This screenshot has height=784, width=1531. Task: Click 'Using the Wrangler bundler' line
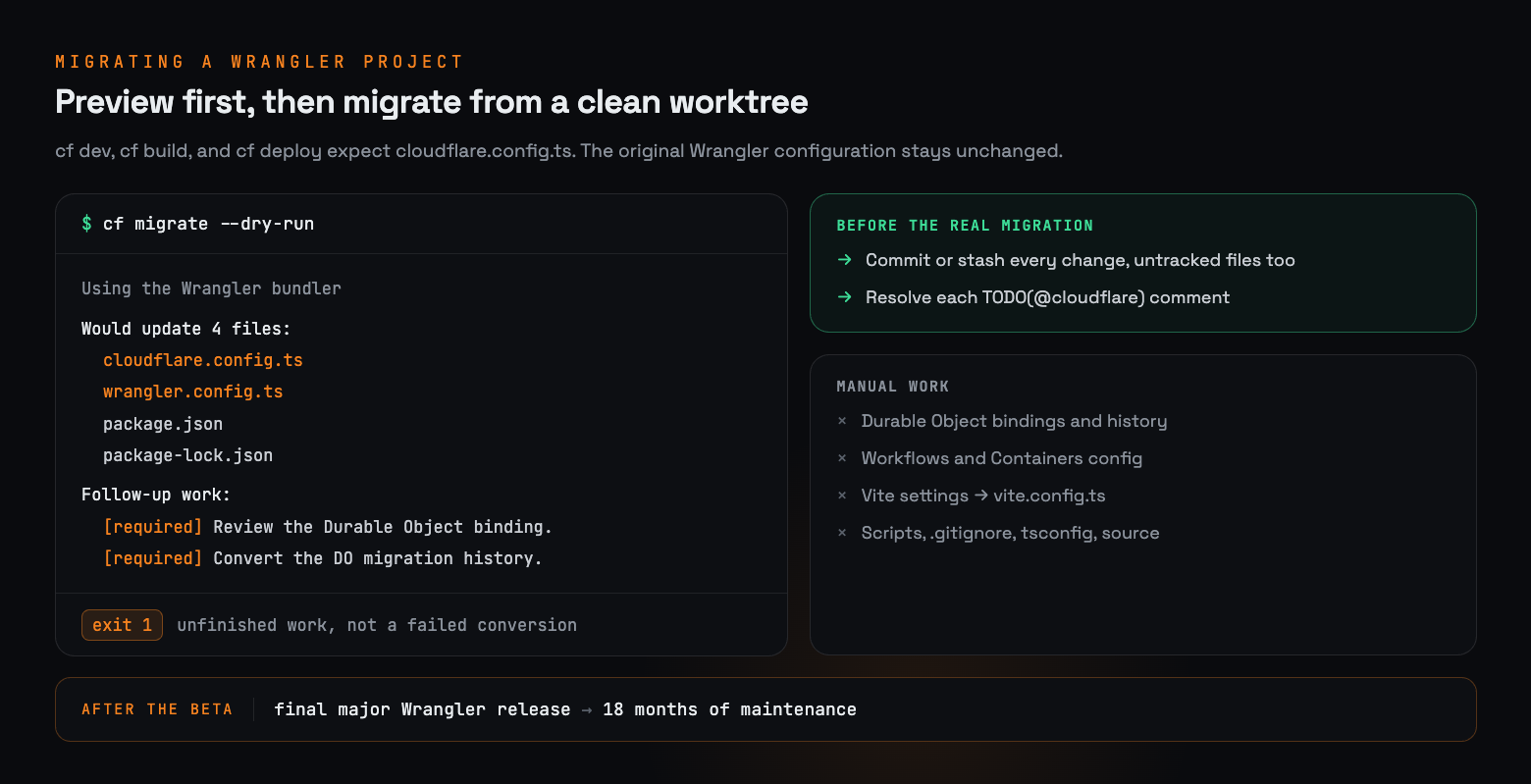point(212,288)
